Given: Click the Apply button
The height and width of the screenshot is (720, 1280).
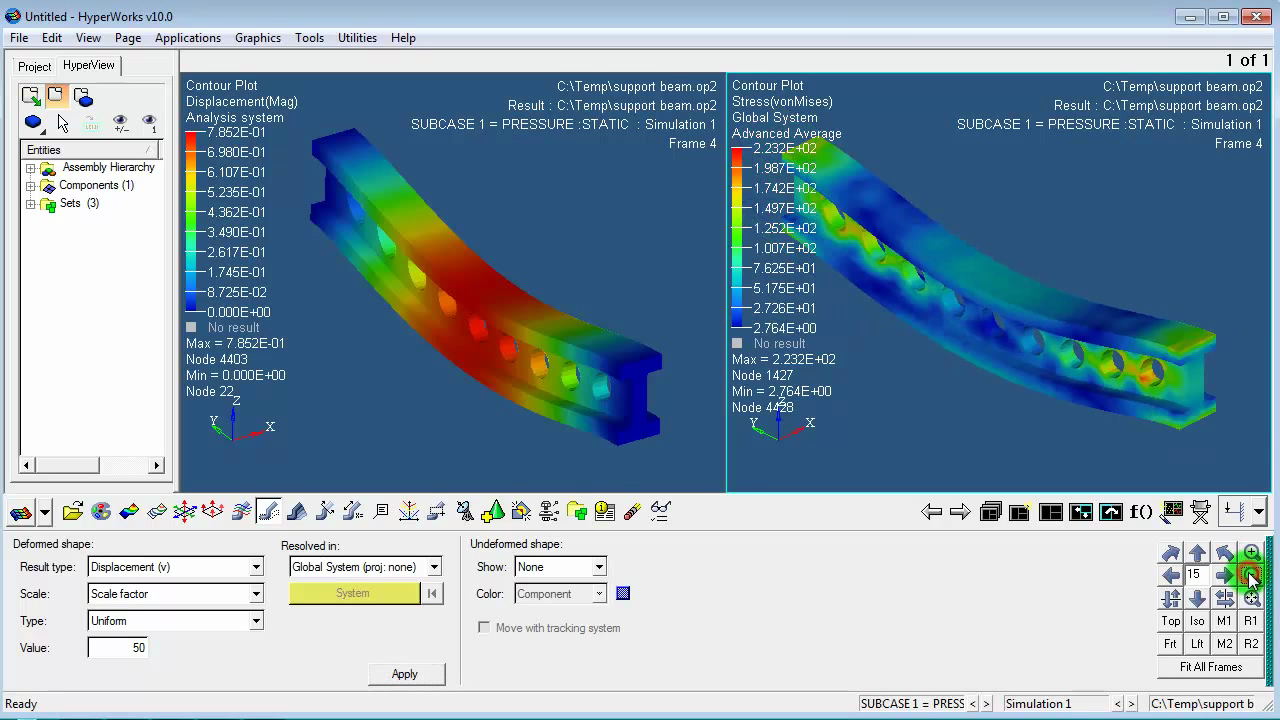Looking at the screenshot, I should tap(405, 674).
